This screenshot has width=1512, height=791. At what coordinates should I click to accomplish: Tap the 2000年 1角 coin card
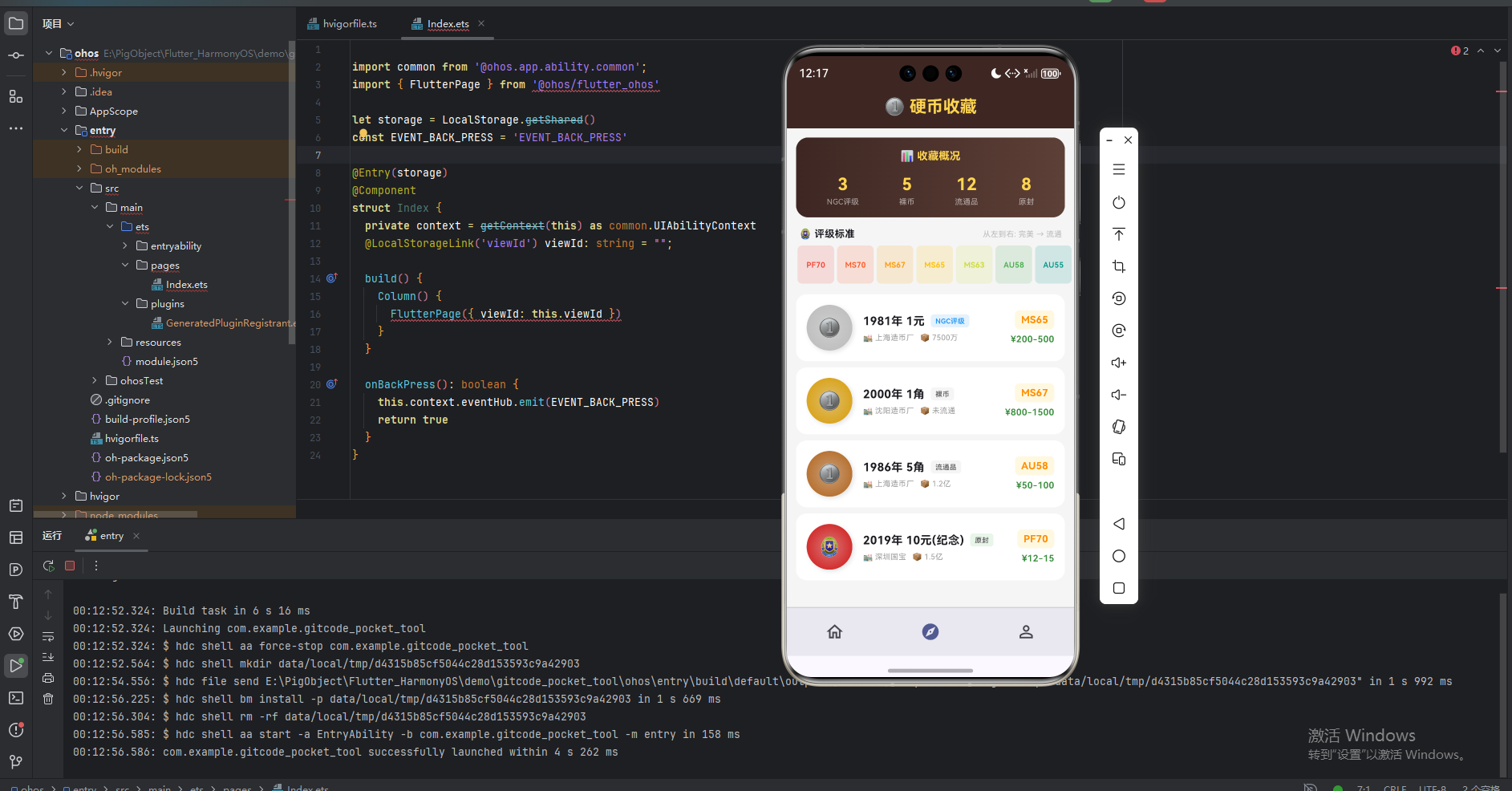930,400
